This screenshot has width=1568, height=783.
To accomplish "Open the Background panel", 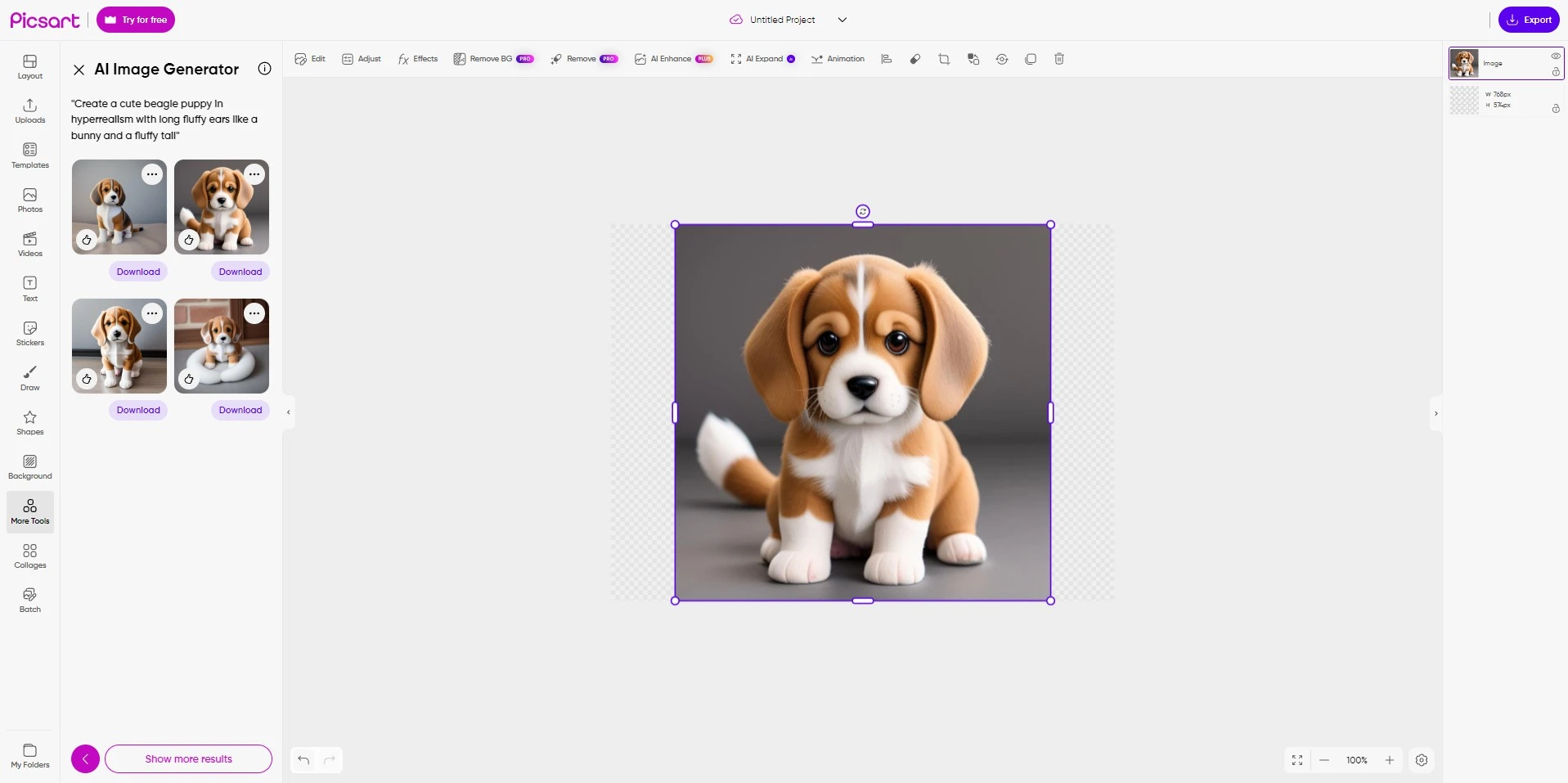I will (30, 467).
